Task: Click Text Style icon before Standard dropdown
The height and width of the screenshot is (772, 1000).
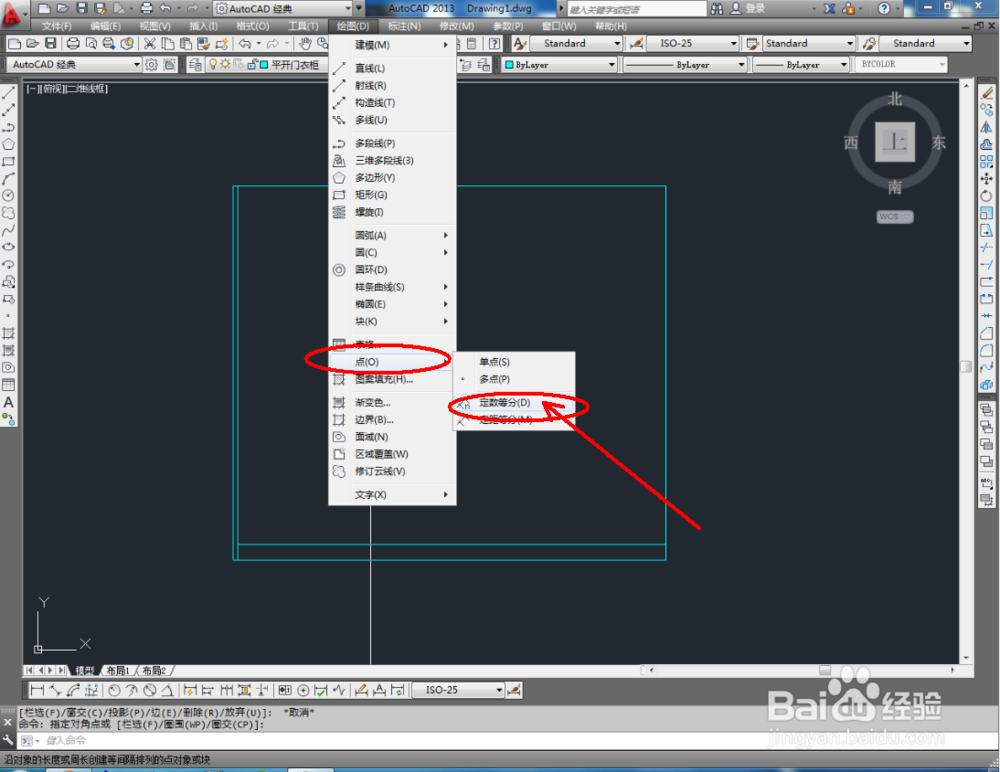Action: pyautogui.click(x=520, y=43)
